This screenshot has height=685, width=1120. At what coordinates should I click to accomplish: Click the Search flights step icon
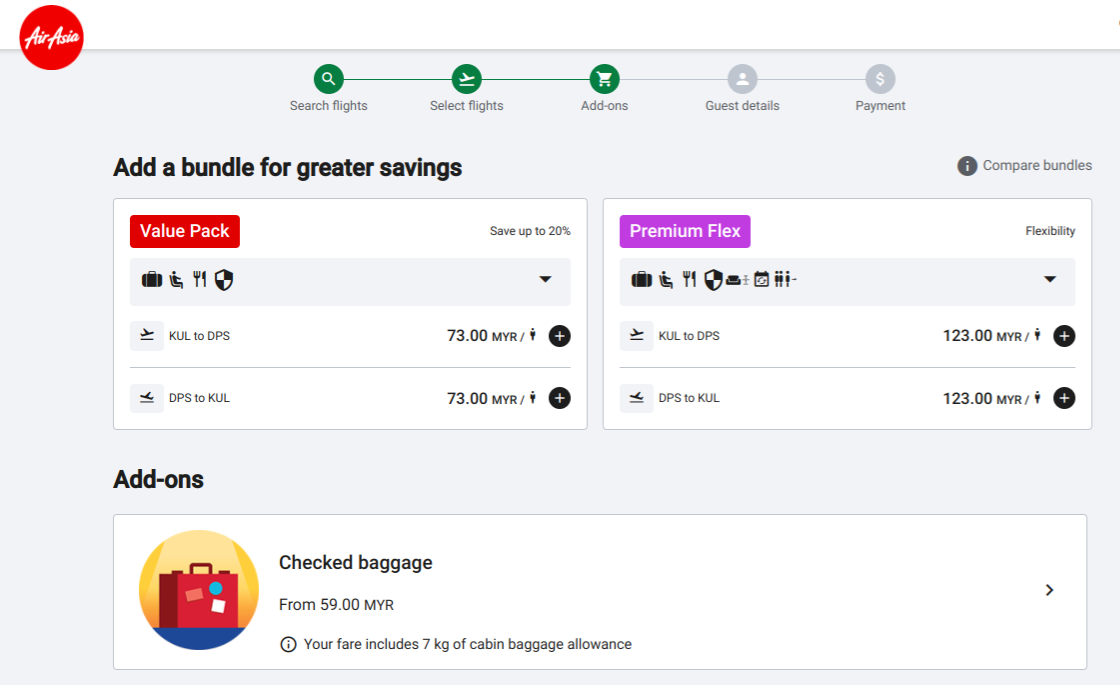point(328,79)
